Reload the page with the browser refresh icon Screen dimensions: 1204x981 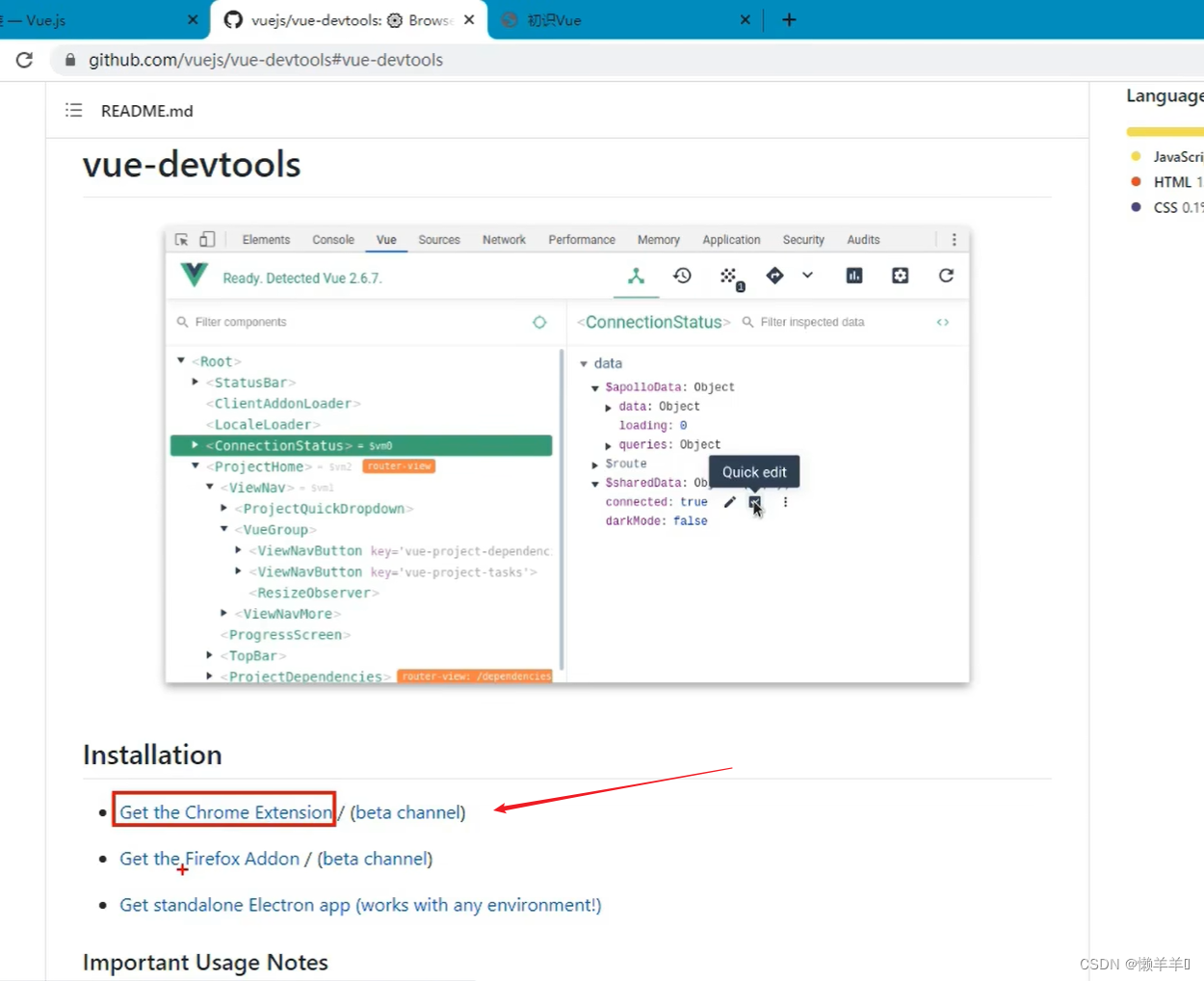point(25,60)
